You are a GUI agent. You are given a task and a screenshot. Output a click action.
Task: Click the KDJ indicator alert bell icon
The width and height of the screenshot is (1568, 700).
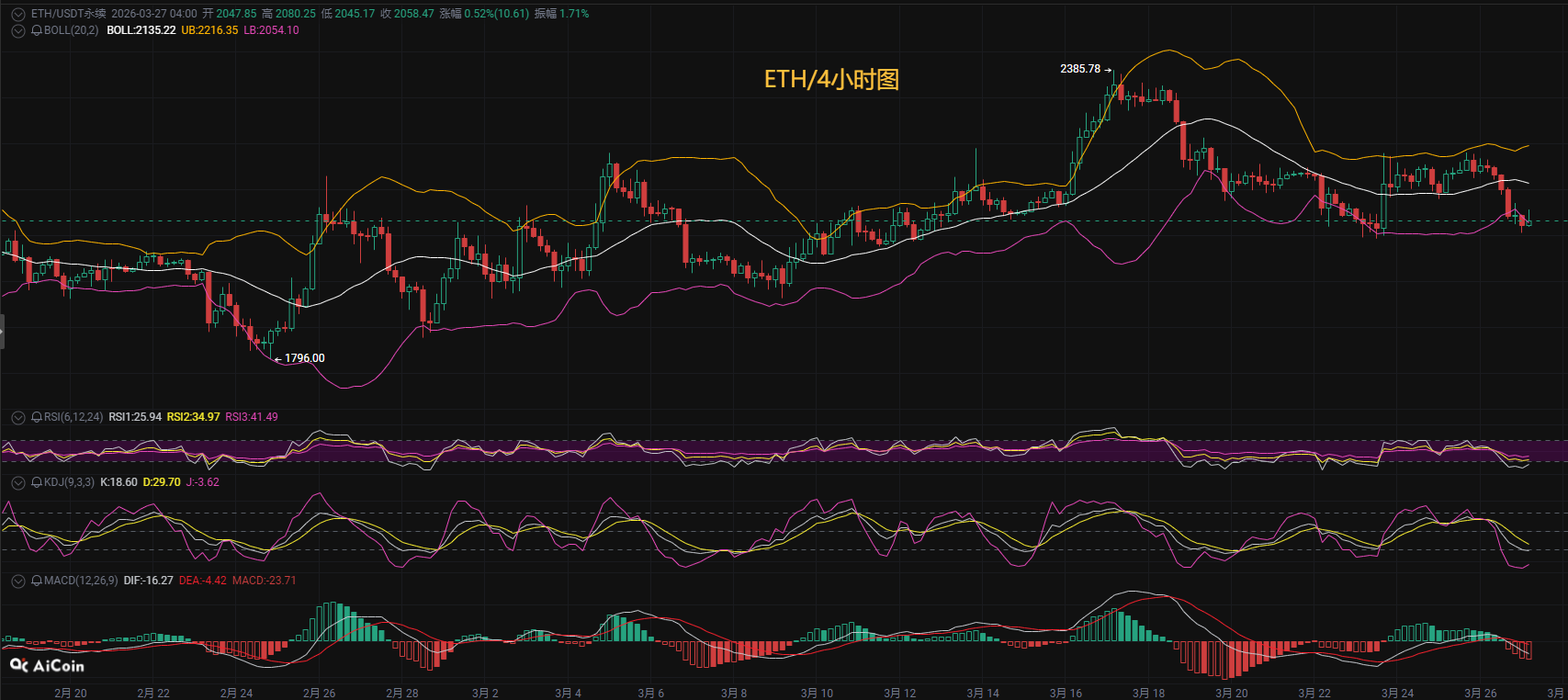pos(37,482)
